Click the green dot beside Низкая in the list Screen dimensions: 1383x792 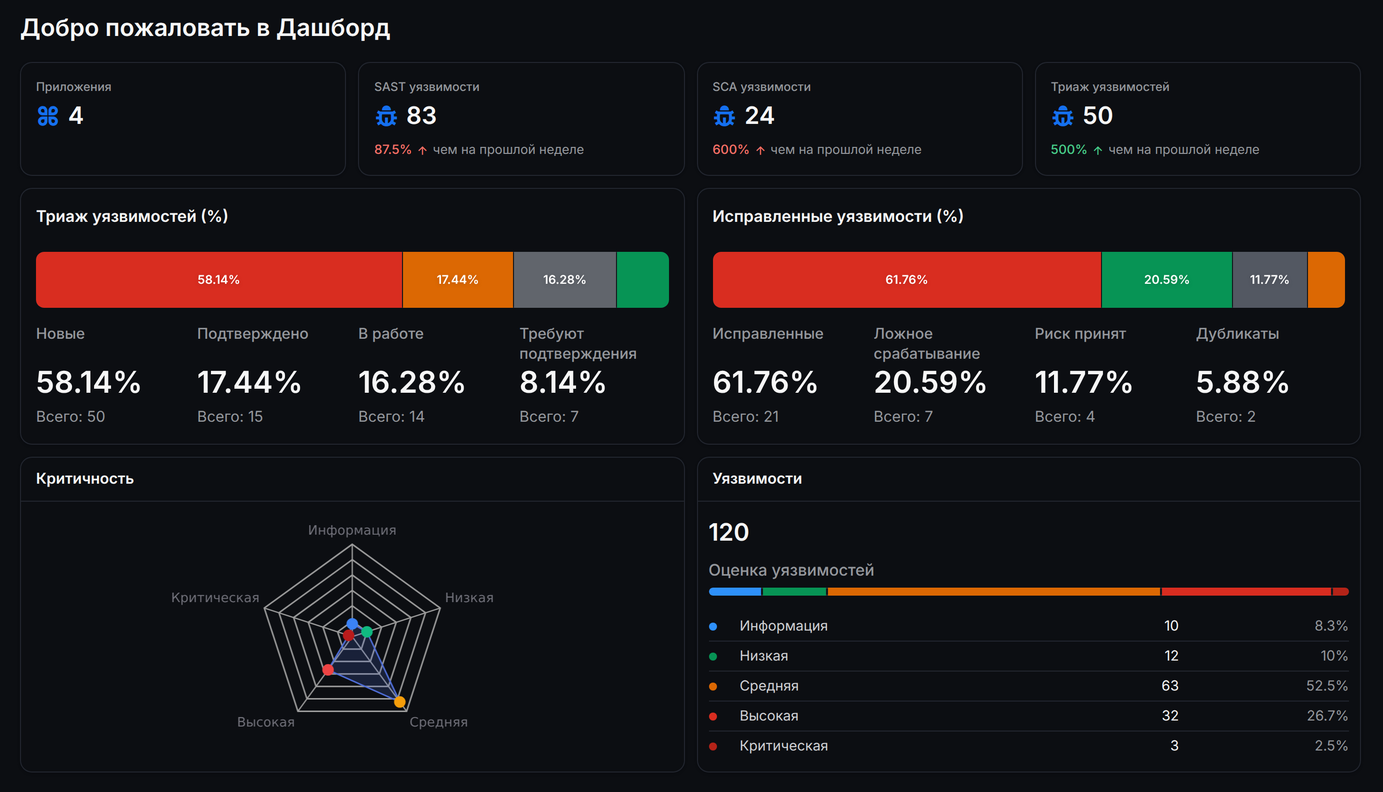(x=713, y=657)
